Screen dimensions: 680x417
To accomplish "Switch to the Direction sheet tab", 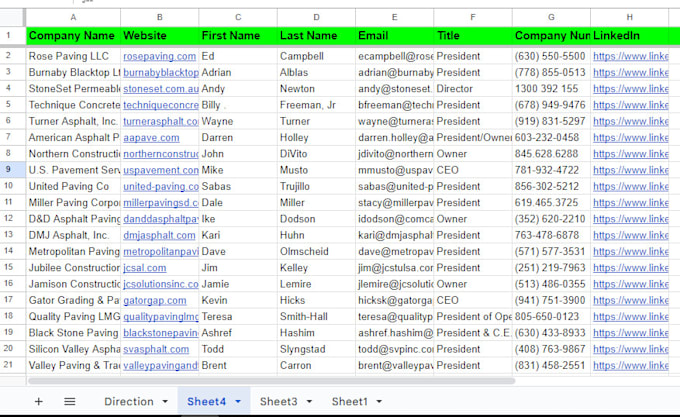I will pos(129,401).
